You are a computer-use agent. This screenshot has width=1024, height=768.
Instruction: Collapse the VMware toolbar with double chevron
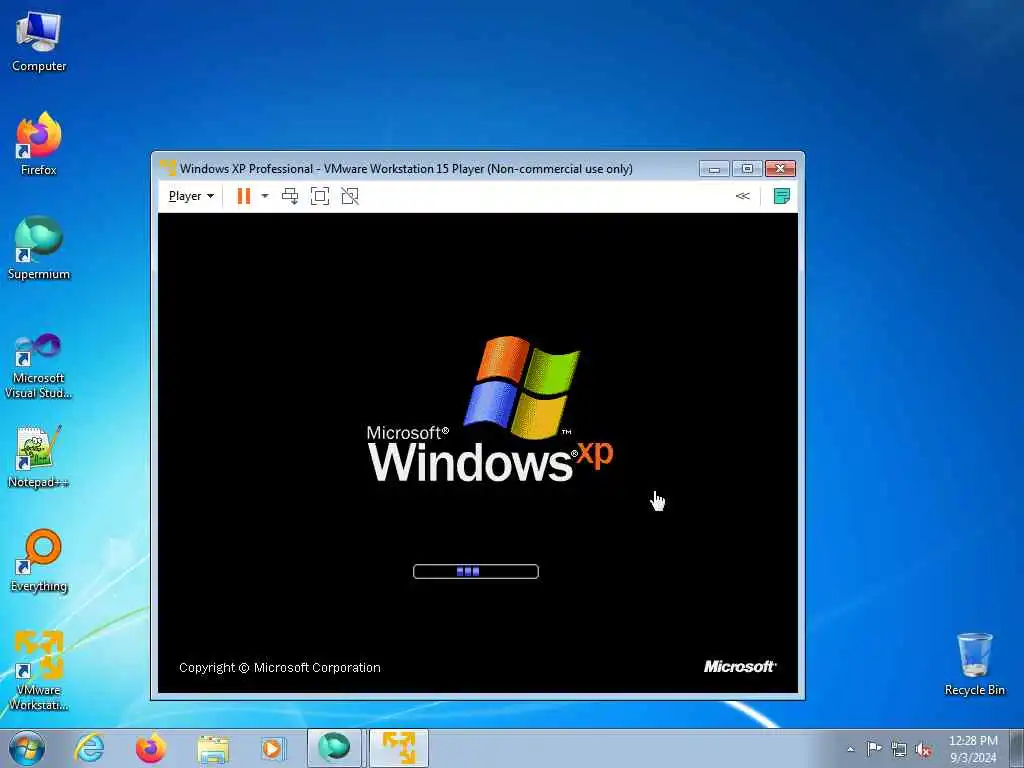click(743, 196)
